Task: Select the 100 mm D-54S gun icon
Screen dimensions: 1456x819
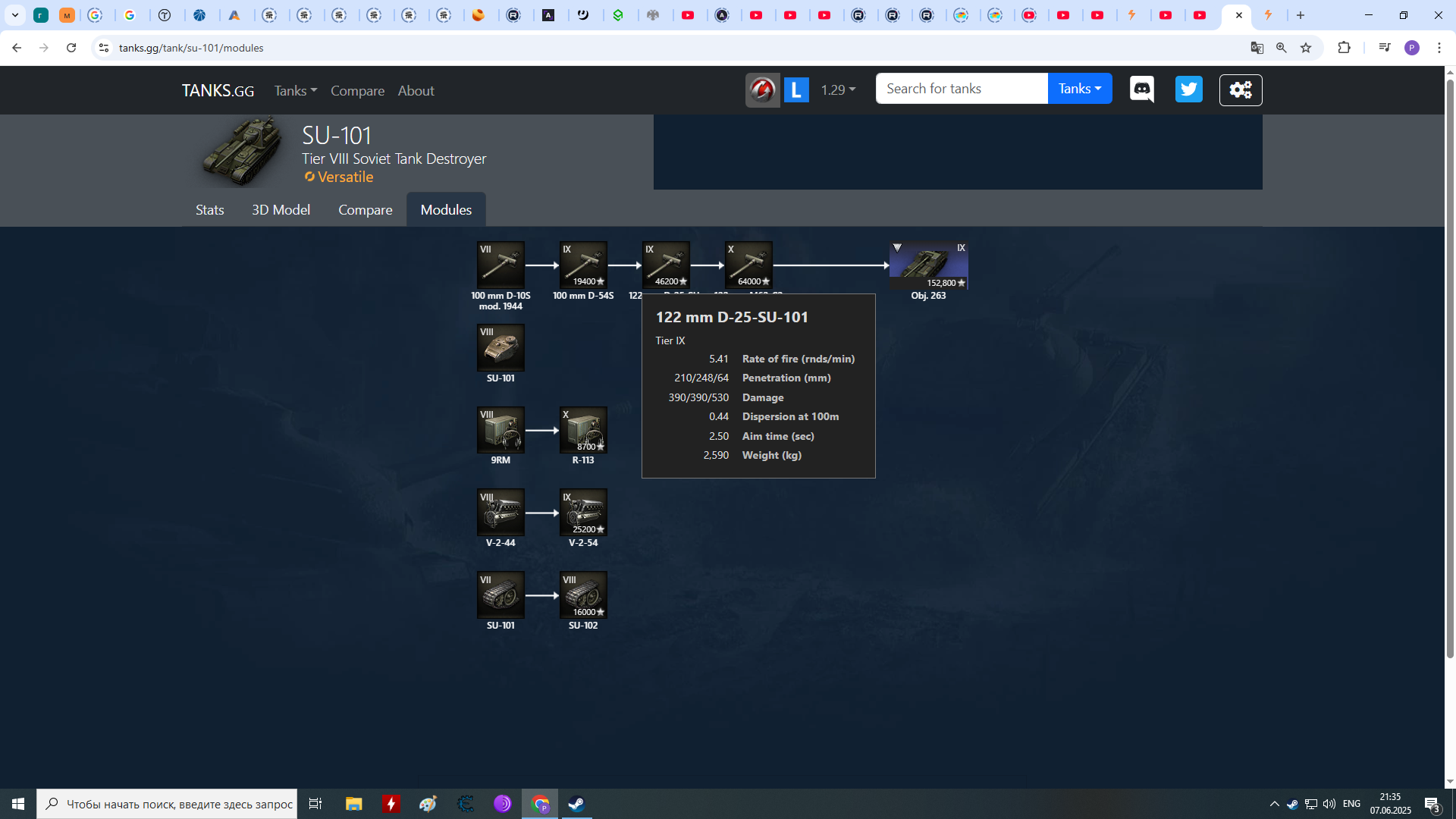Action: tap(583, 265)
